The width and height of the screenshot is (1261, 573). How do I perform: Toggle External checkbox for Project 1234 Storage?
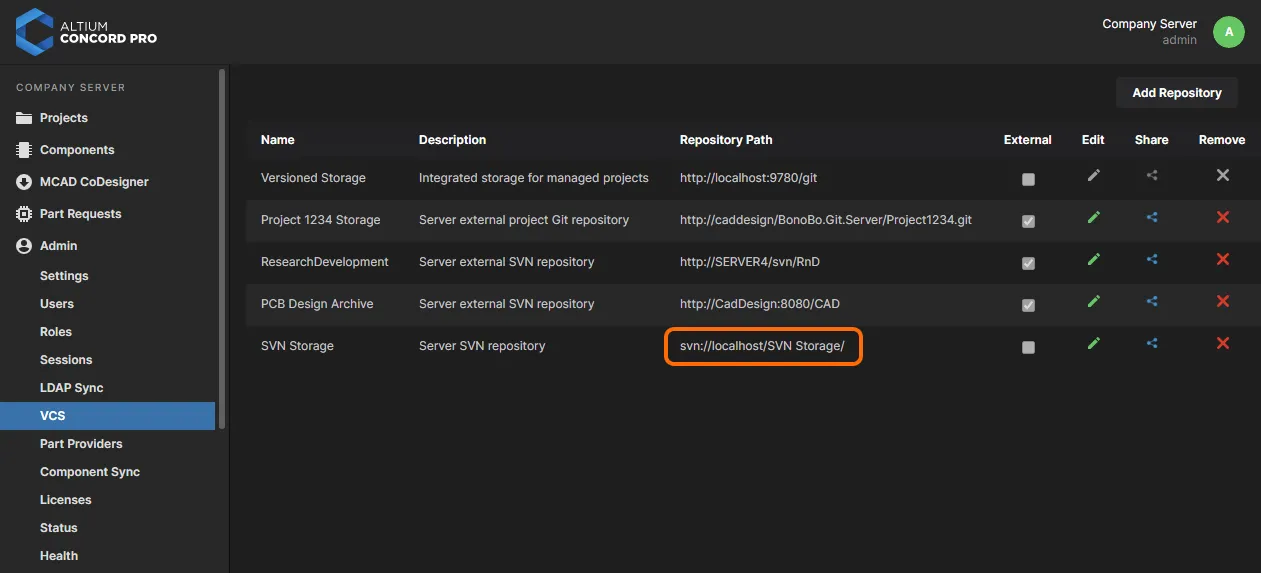[x=1028, y=221]
